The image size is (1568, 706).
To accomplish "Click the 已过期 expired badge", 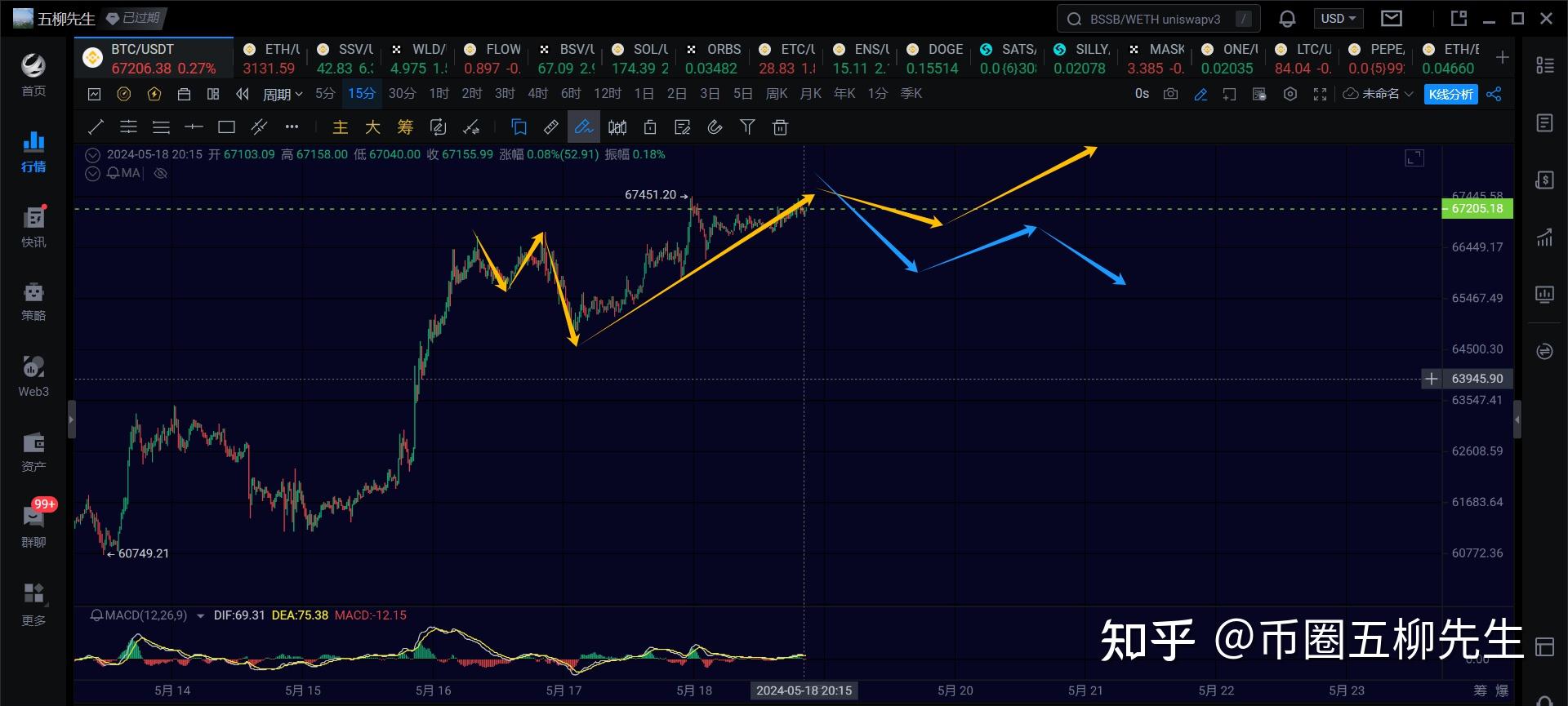I will pos(135,18).
